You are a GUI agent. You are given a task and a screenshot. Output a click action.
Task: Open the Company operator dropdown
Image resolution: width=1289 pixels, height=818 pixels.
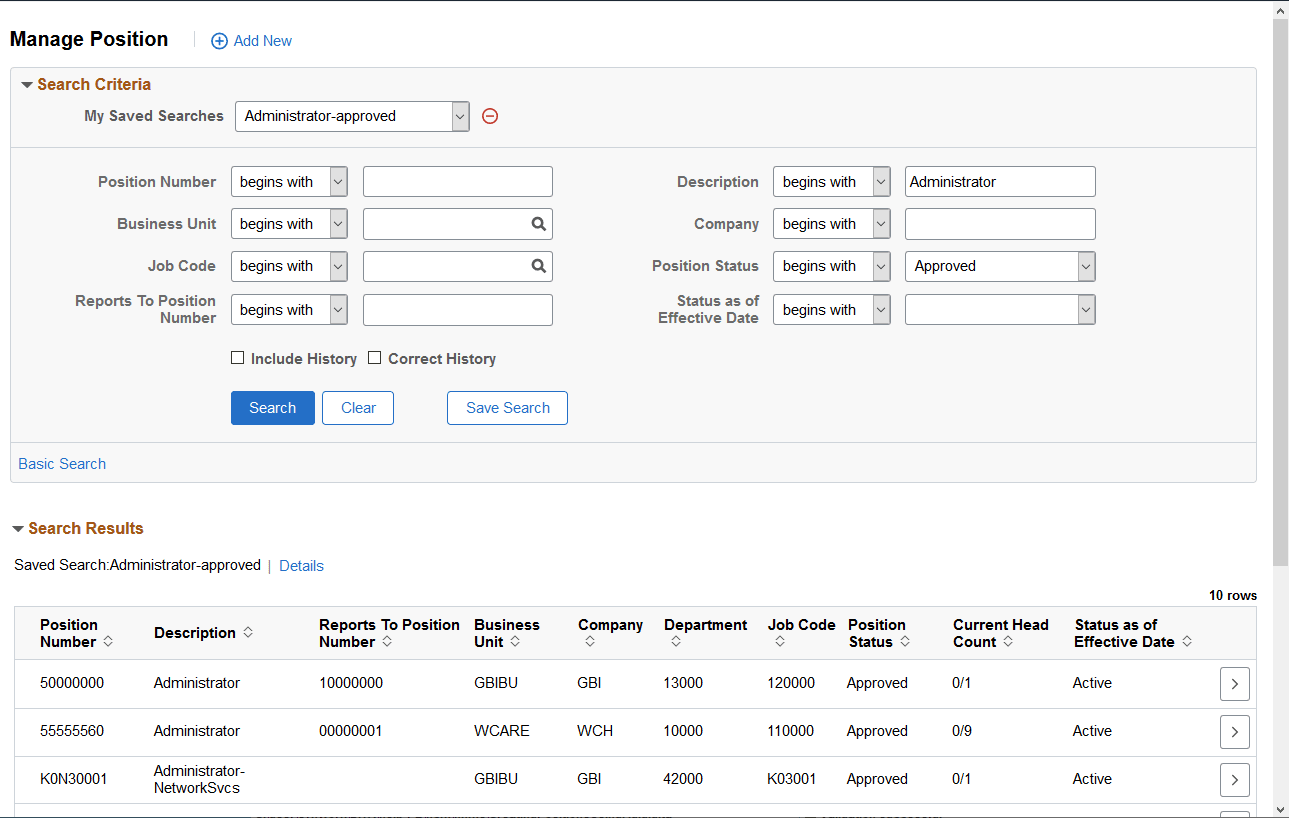coord(879,223)
